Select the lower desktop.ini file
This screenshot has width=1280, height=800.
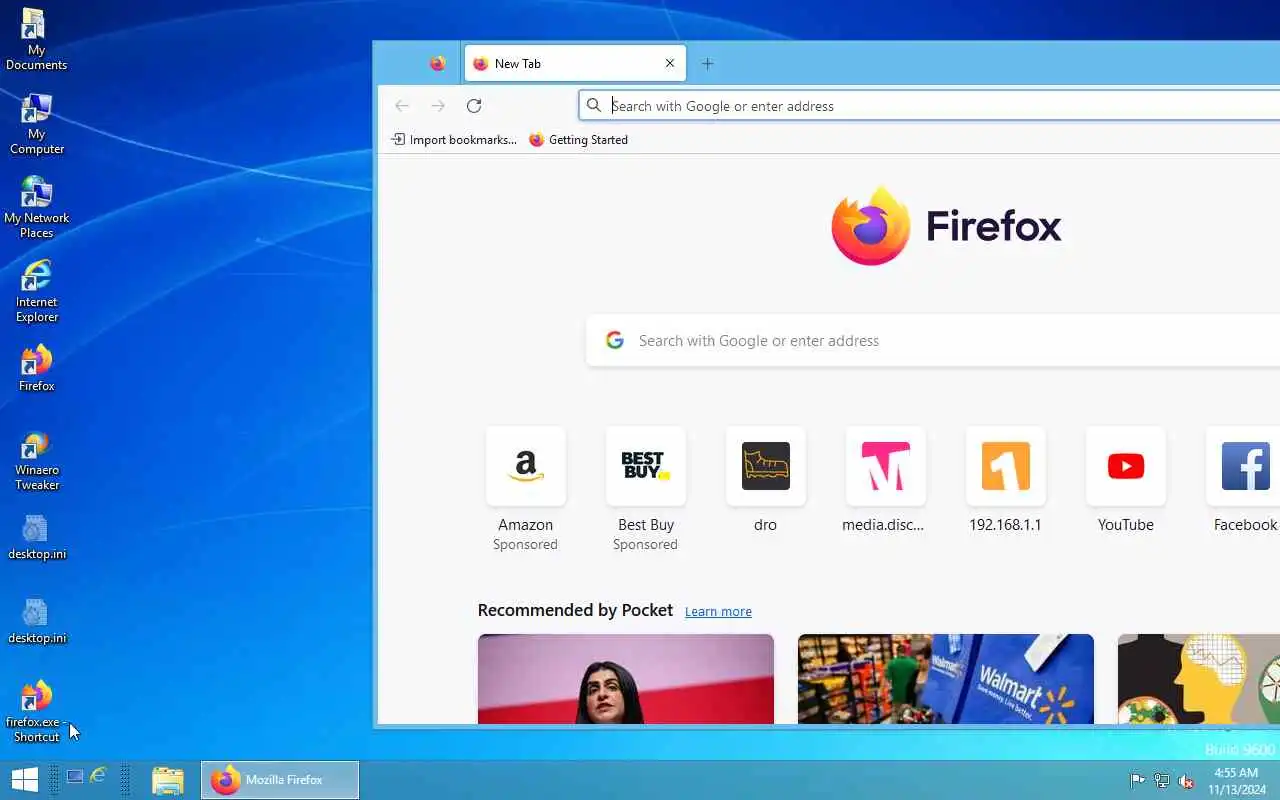pos(36,621)
